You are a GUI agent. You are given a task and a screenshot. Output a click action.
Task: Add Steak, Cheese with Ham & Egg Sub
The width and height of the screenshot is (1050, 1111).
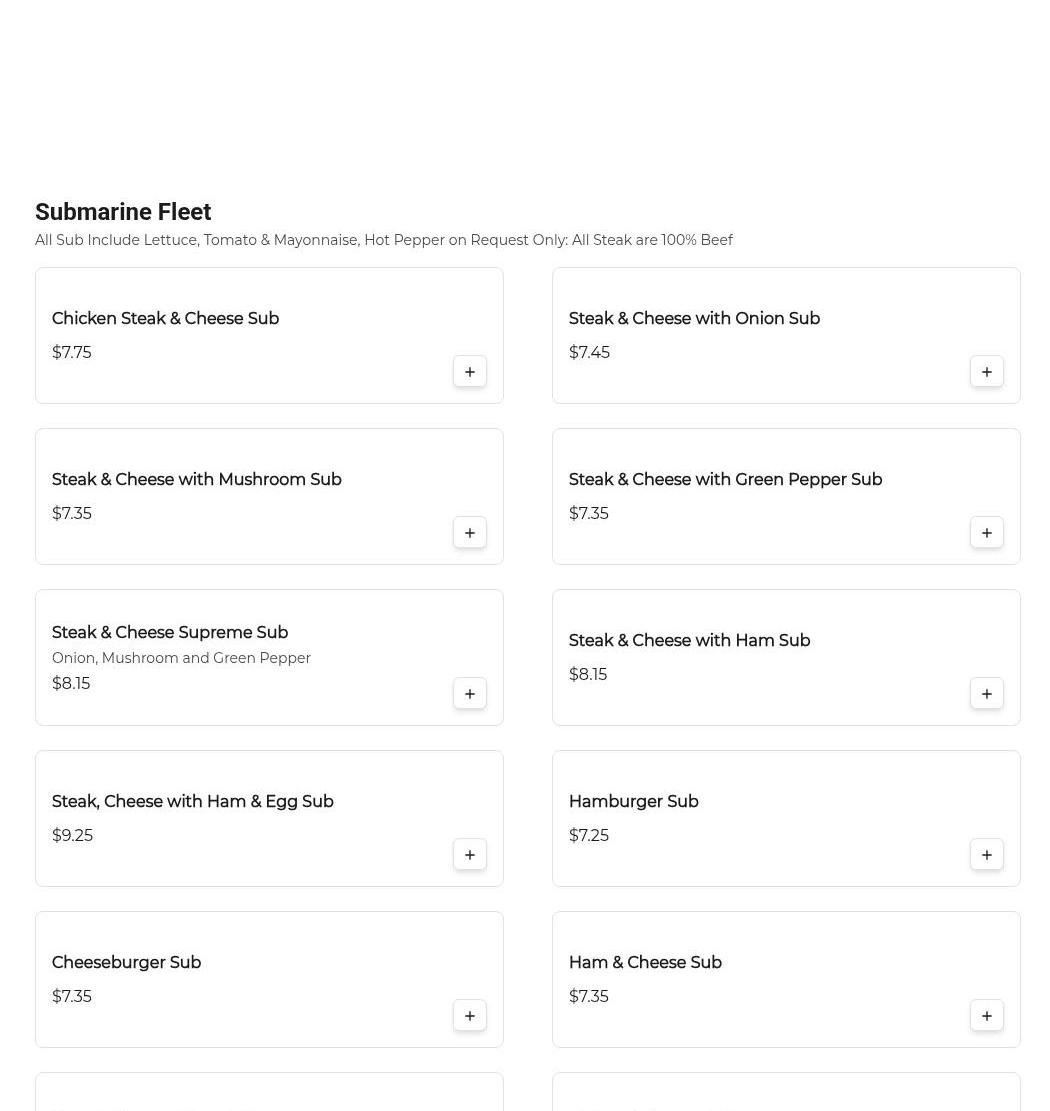[x=470, y=855]
